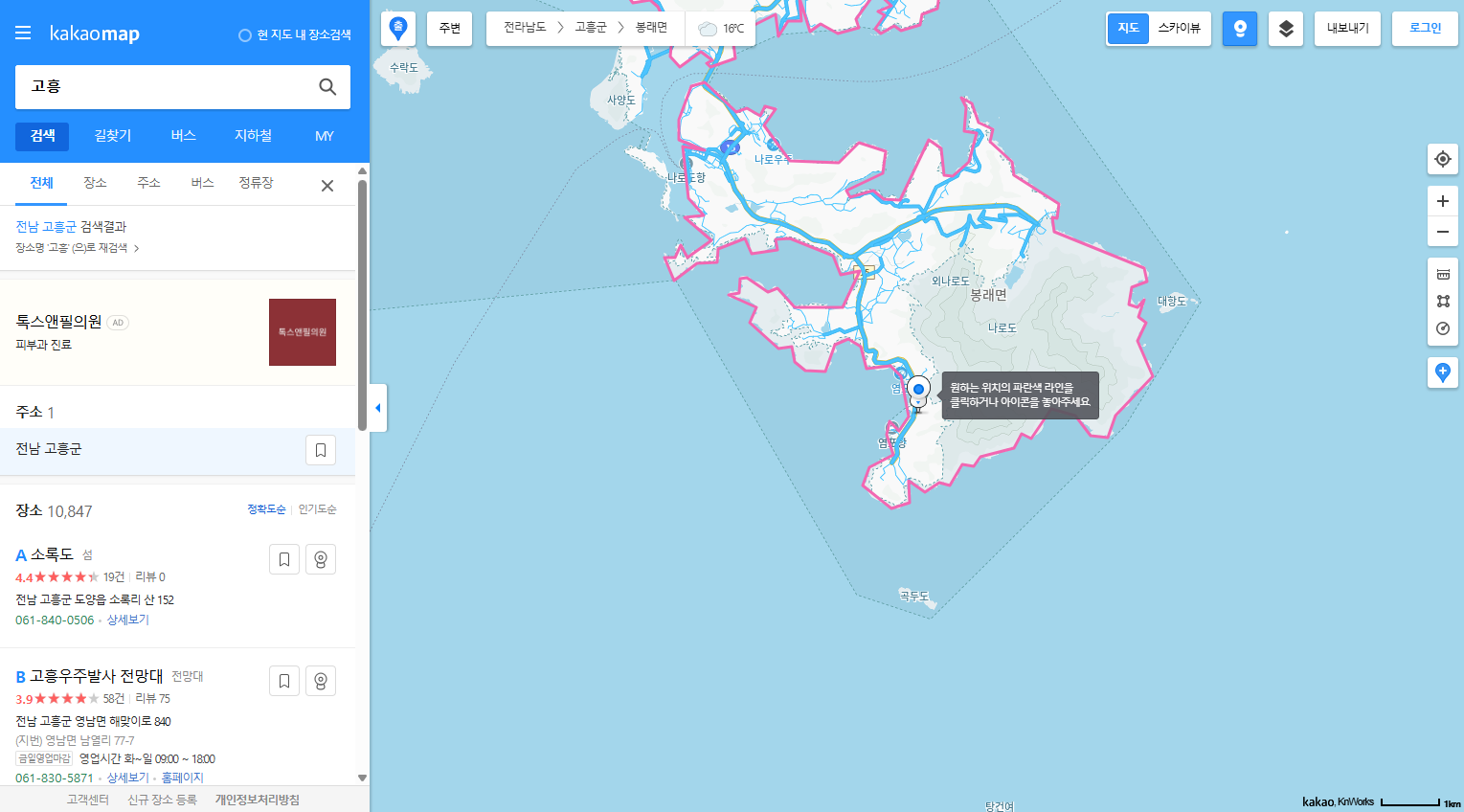The width and height of the screenshot is (1464, 812).
Task: Click the departure pin icon
Action: [x=398, y=29]
